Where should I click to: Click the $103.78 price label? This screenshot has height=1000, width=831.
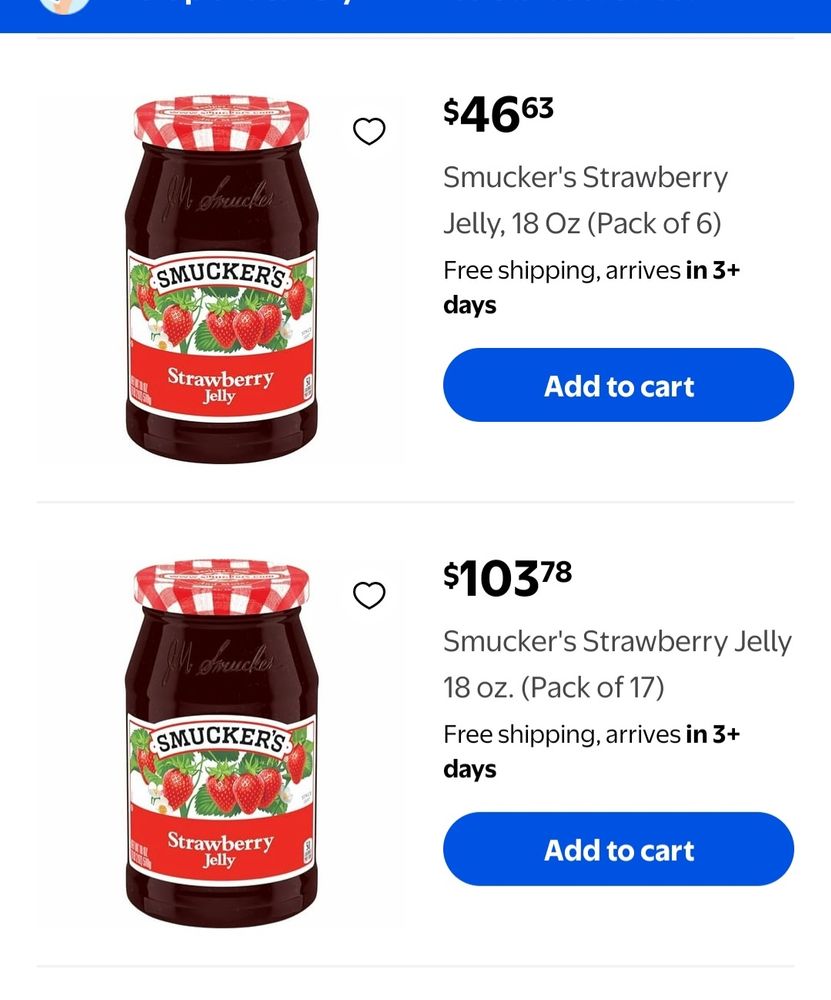coord(506,577)
